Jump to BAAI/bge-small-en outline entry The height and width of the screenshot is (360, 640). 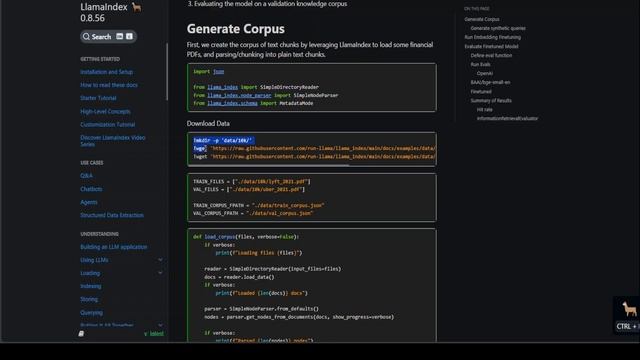(x=490, y=82)
